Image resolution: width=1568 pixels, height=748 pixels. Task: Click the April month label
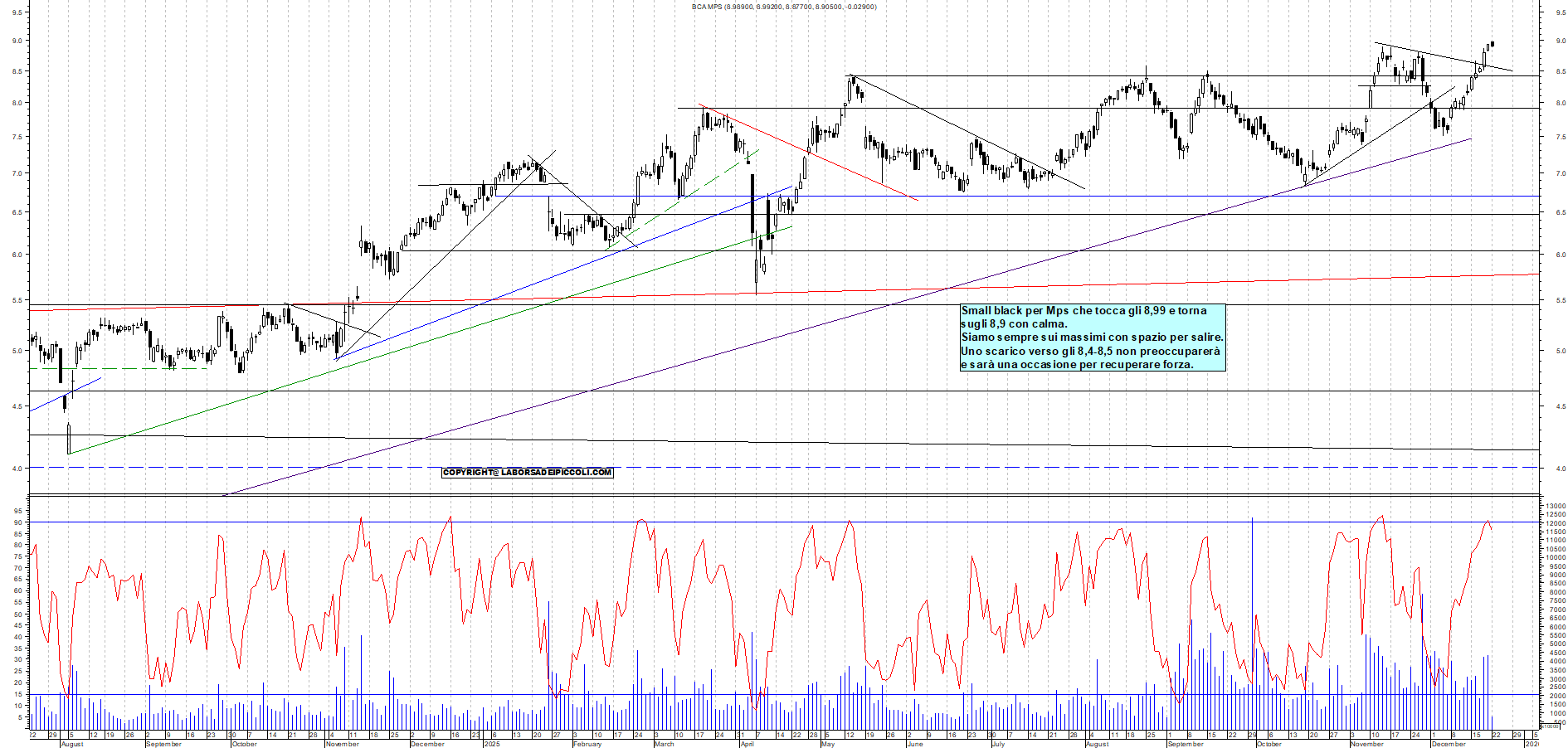(x=747, y=744)
